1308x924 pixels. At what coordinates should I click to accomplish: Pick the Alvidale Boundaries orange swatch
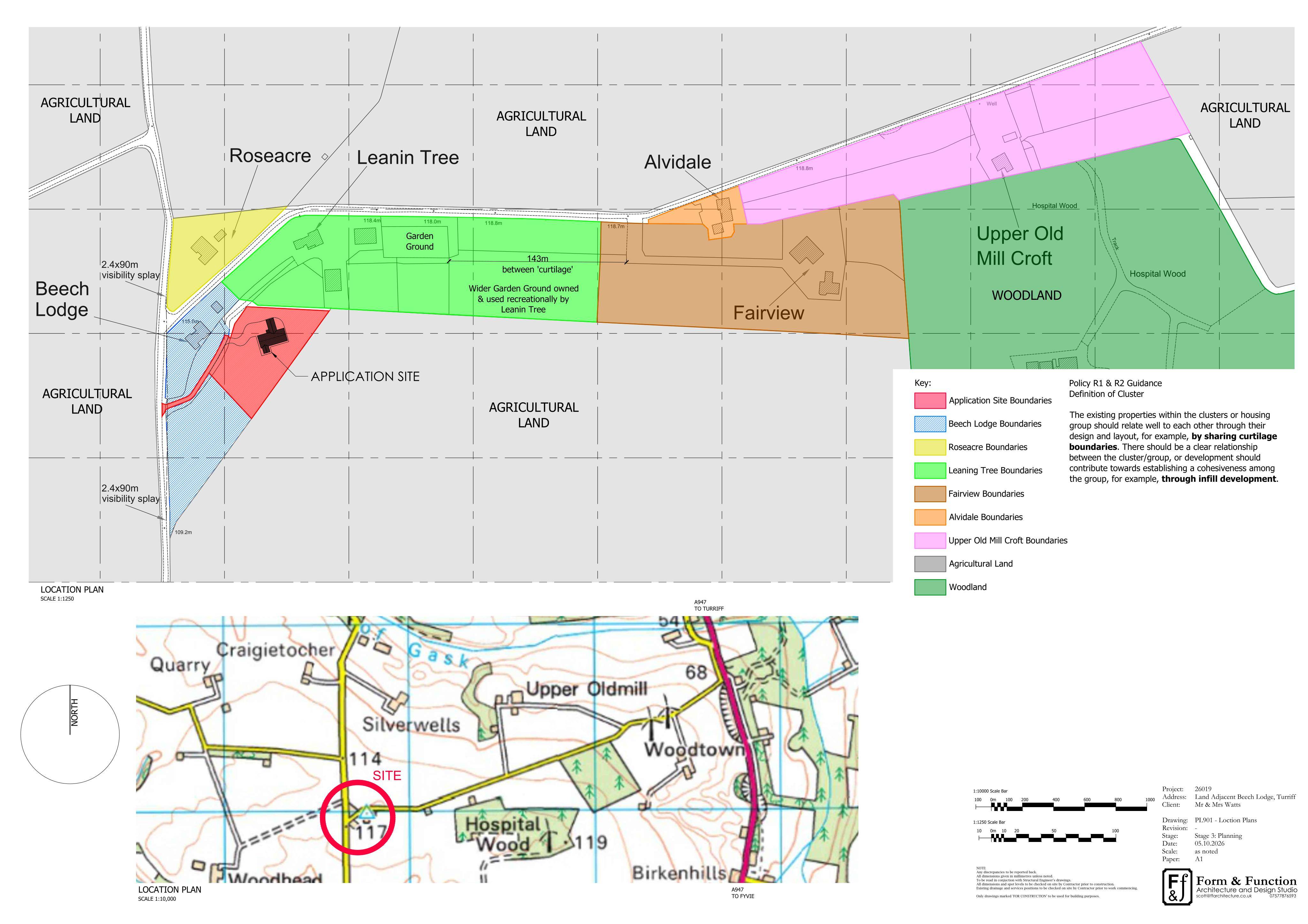(x=930, y=517)
